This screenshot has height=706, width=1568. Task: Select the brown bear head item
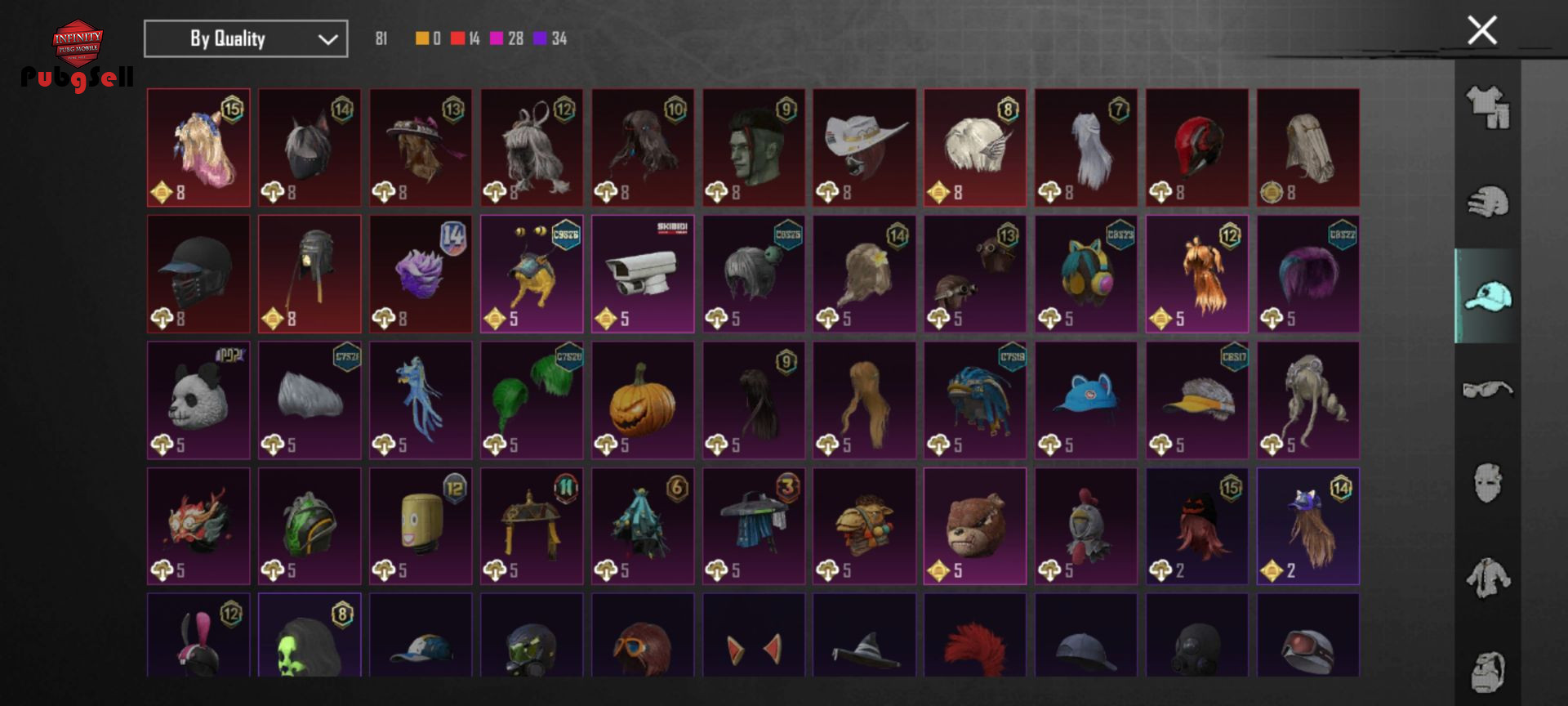click(975, 526)
